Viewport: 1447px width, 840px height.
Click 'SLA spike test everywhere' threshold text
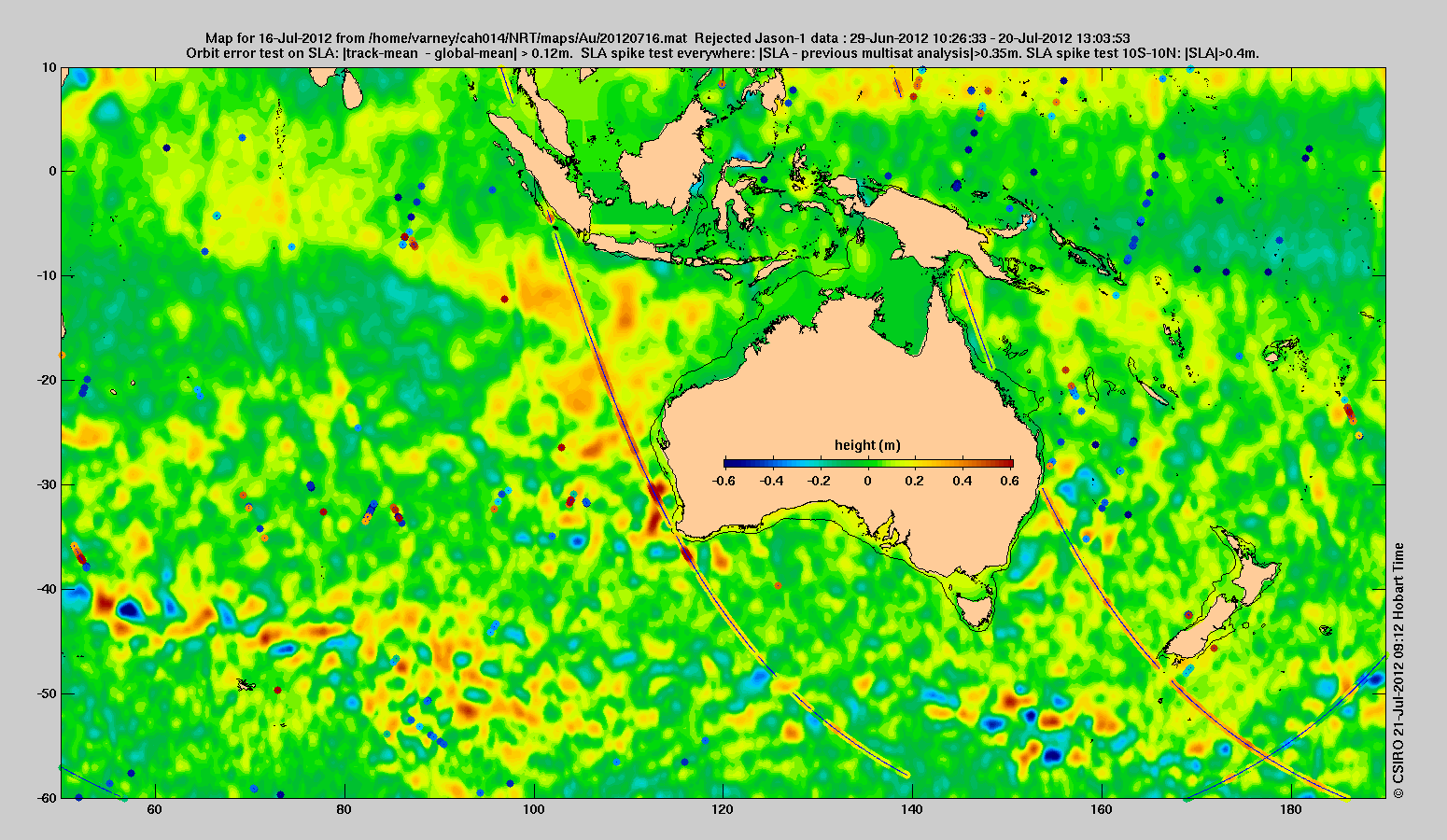[x=800, y=53]
